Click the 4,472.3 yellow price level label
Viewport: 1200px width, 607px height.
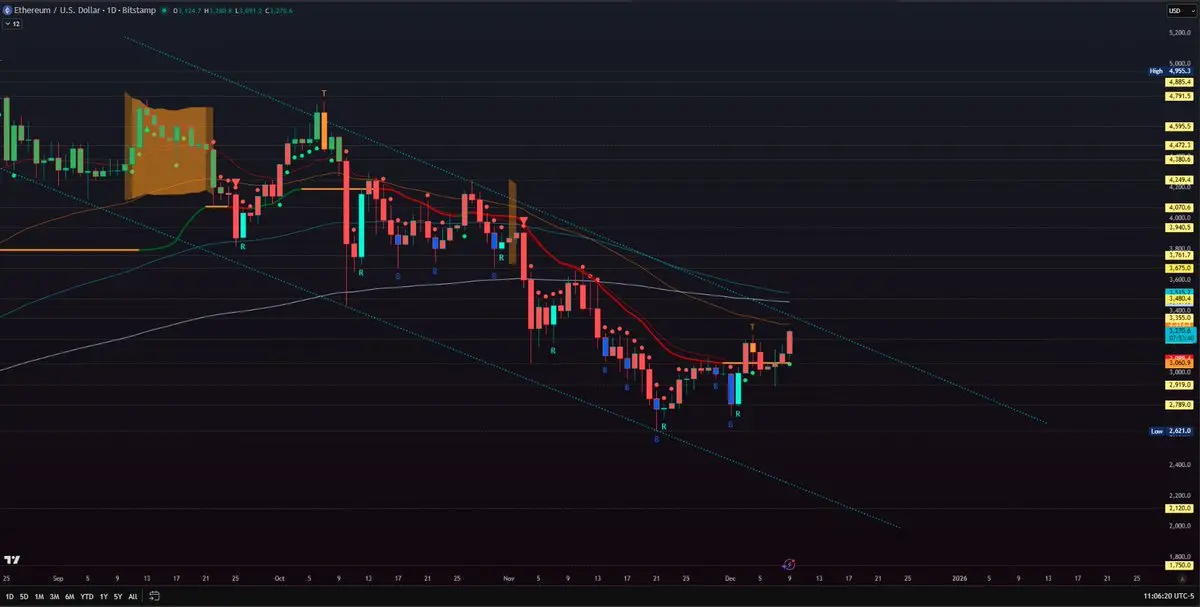pyautogui.click(x=1177, y=146)
